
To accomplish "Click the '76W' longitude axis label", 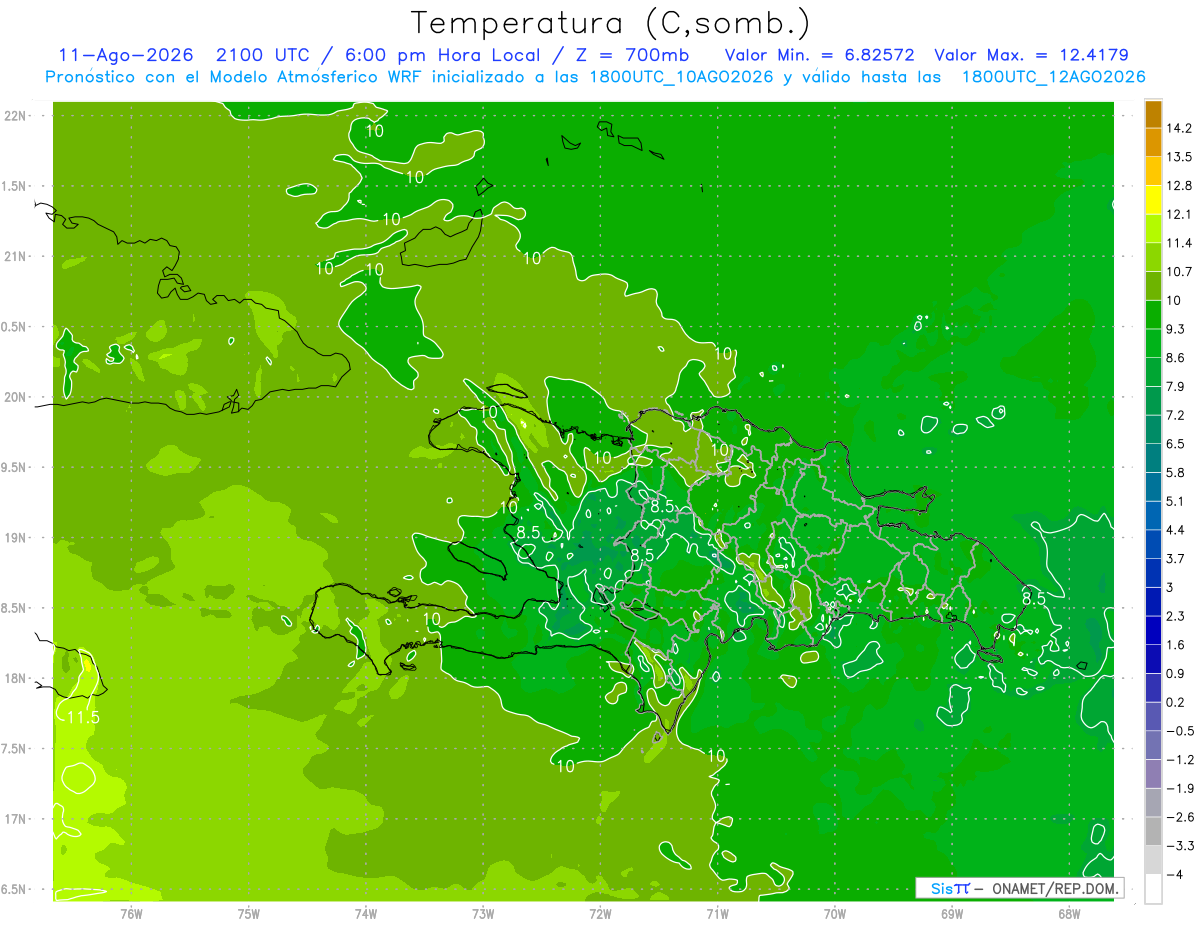I will [131, 913].
